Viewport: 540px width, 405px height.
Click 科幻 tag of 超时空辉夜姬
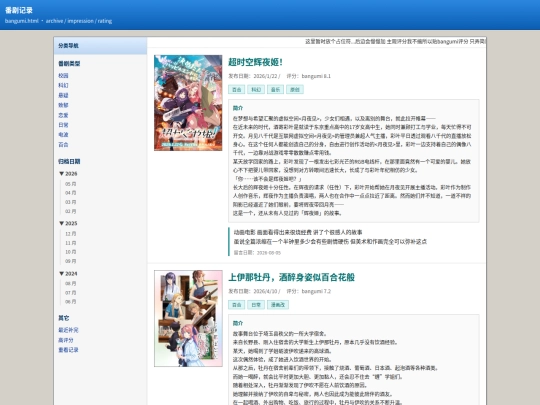coord(256,90)
